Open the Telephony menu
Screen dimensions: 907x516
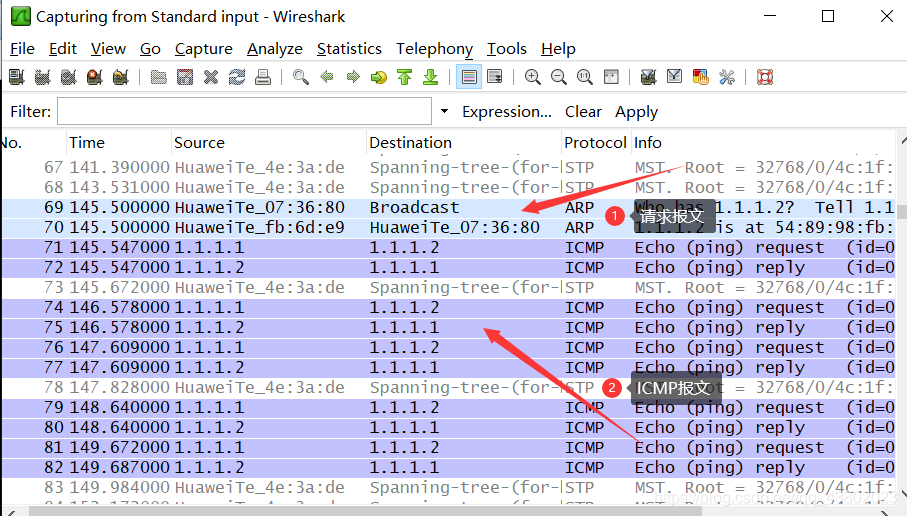pos(434,49)
